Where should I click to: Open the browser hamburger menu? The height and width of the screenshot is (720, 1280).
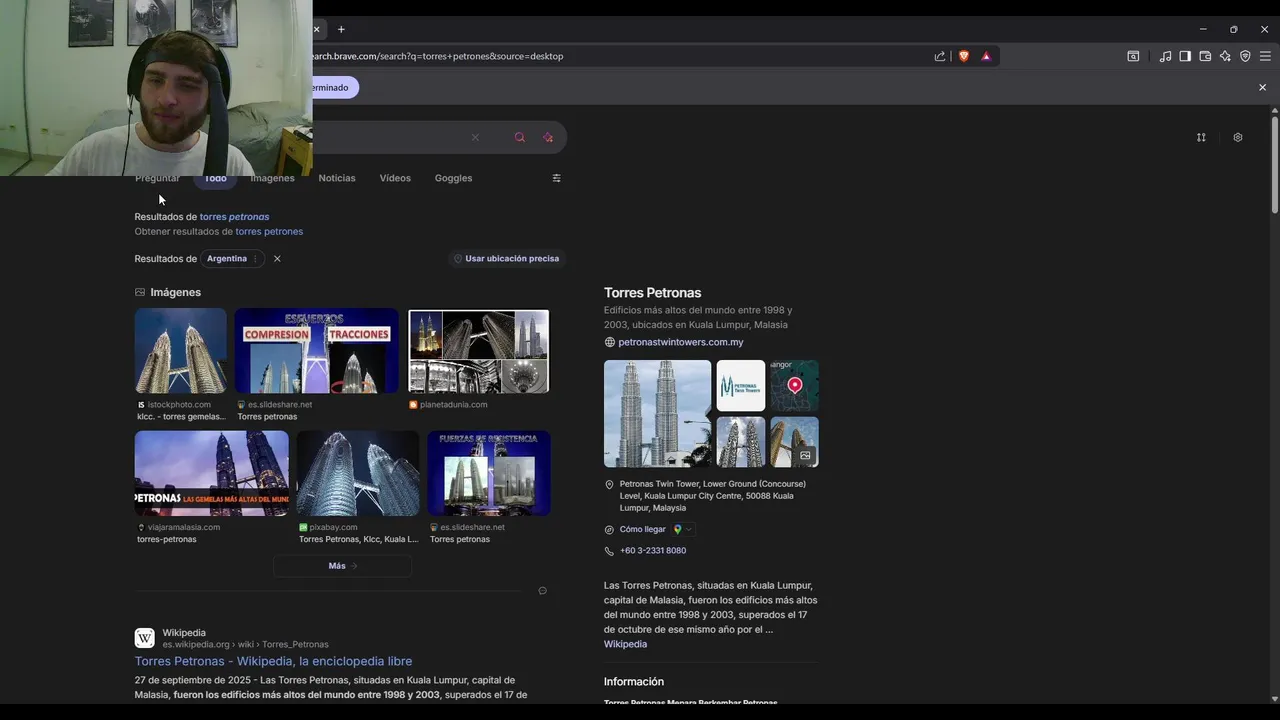pos(1265,56)
